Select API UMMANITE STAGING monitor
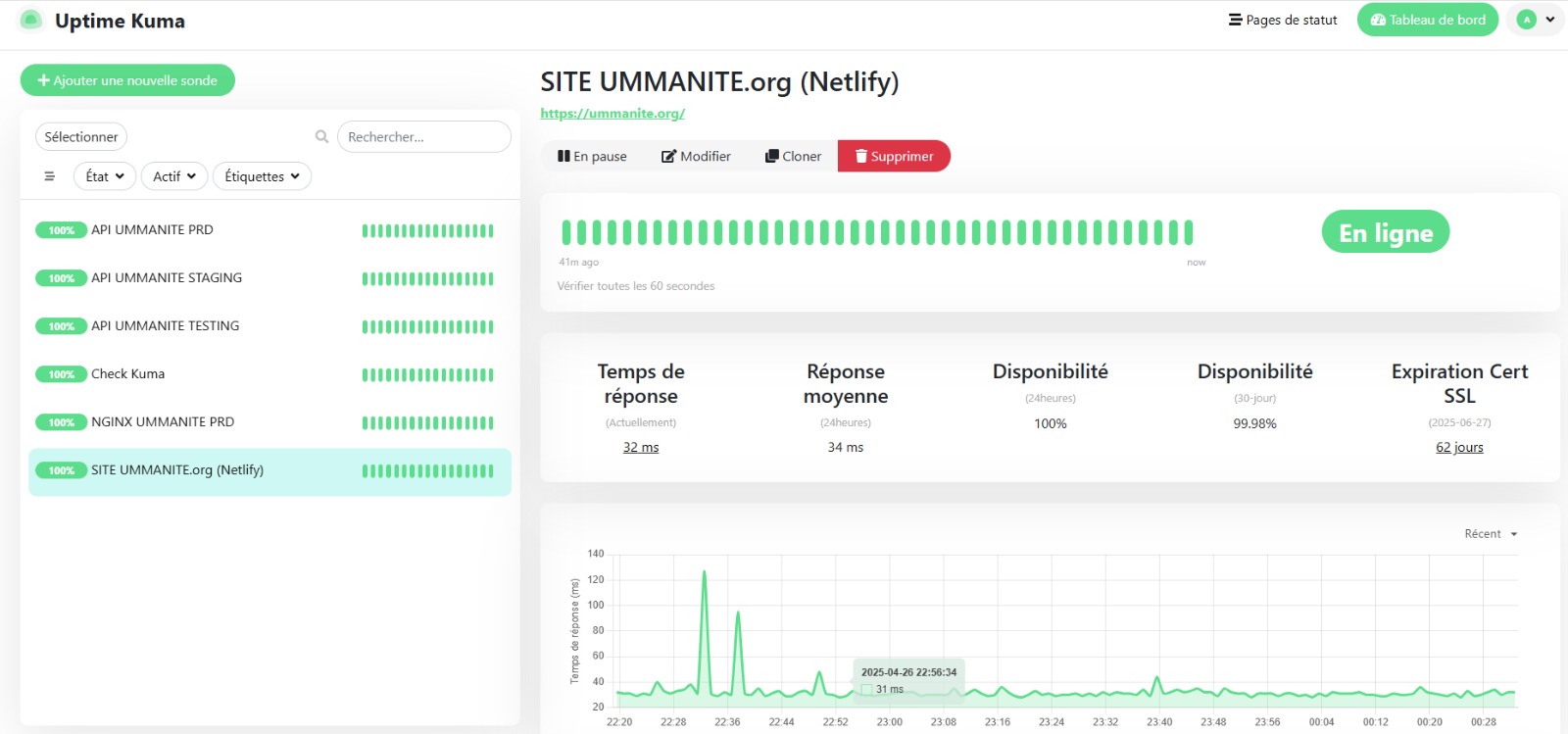This screenshot has width=1568, height=734. (269, 278)
